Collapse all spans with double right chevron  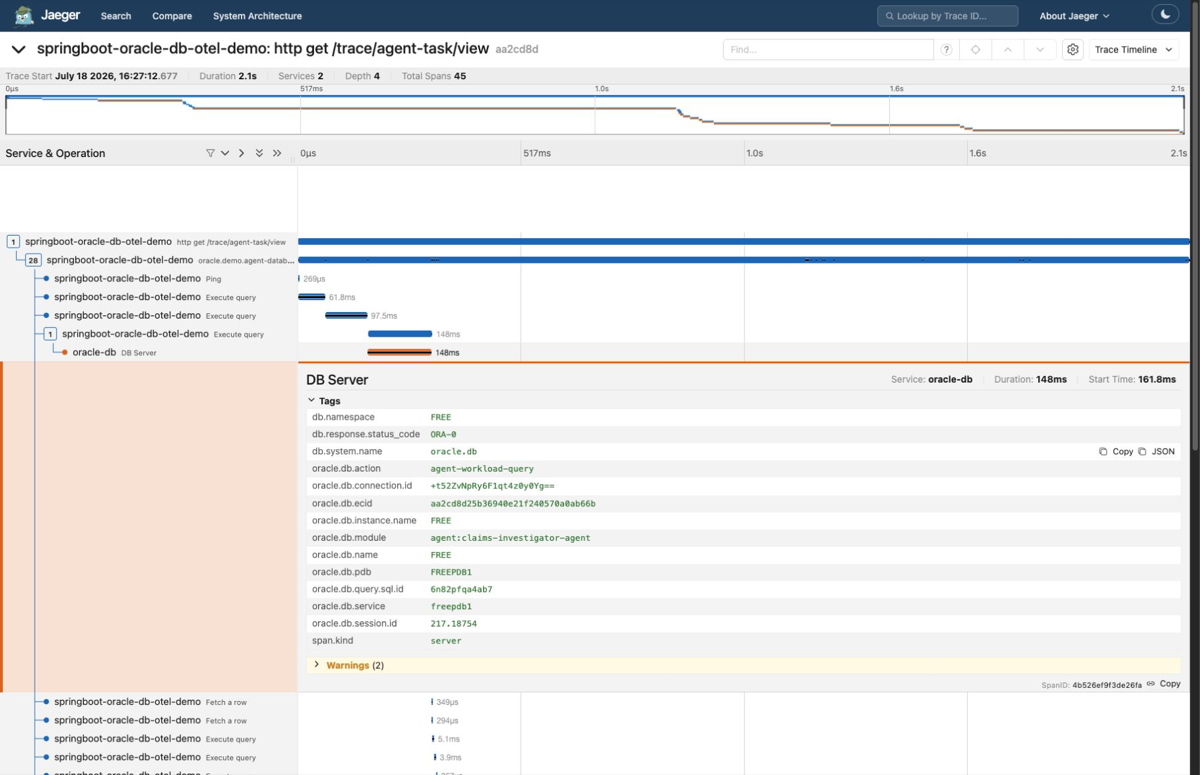[277, 153]
